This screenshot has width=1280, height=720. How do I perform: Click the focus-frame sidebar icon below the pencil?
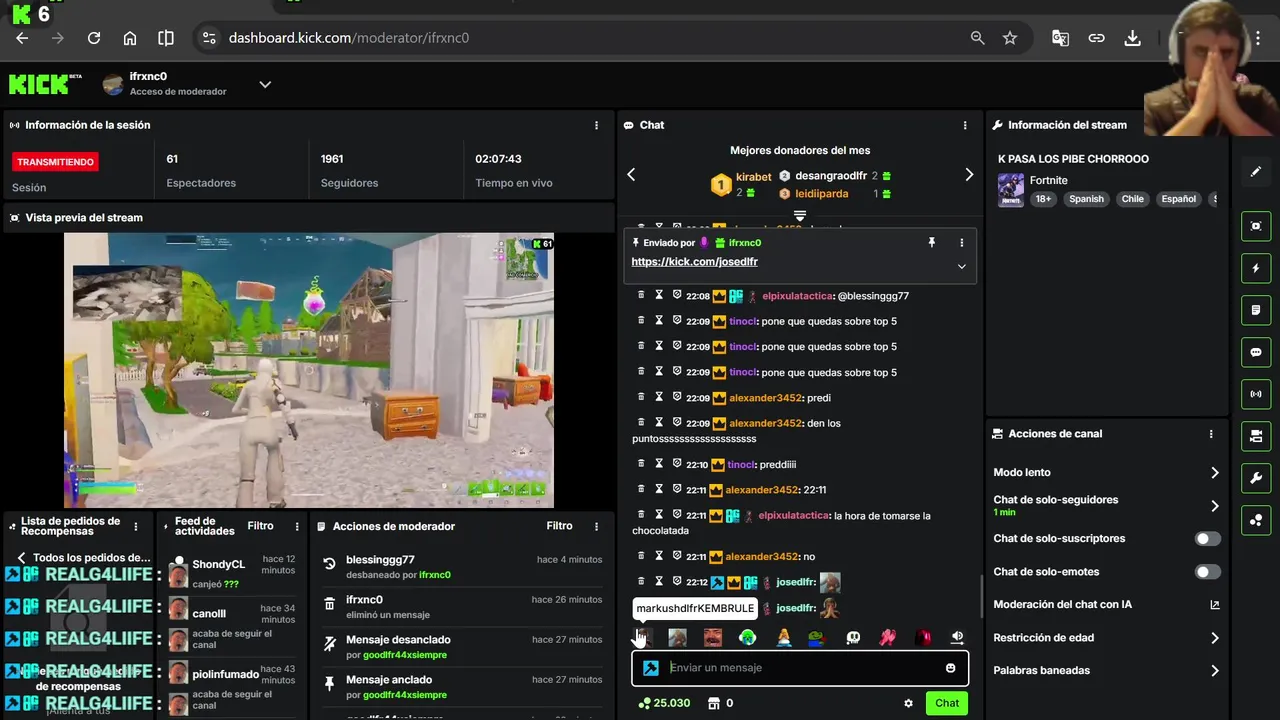1256,226
